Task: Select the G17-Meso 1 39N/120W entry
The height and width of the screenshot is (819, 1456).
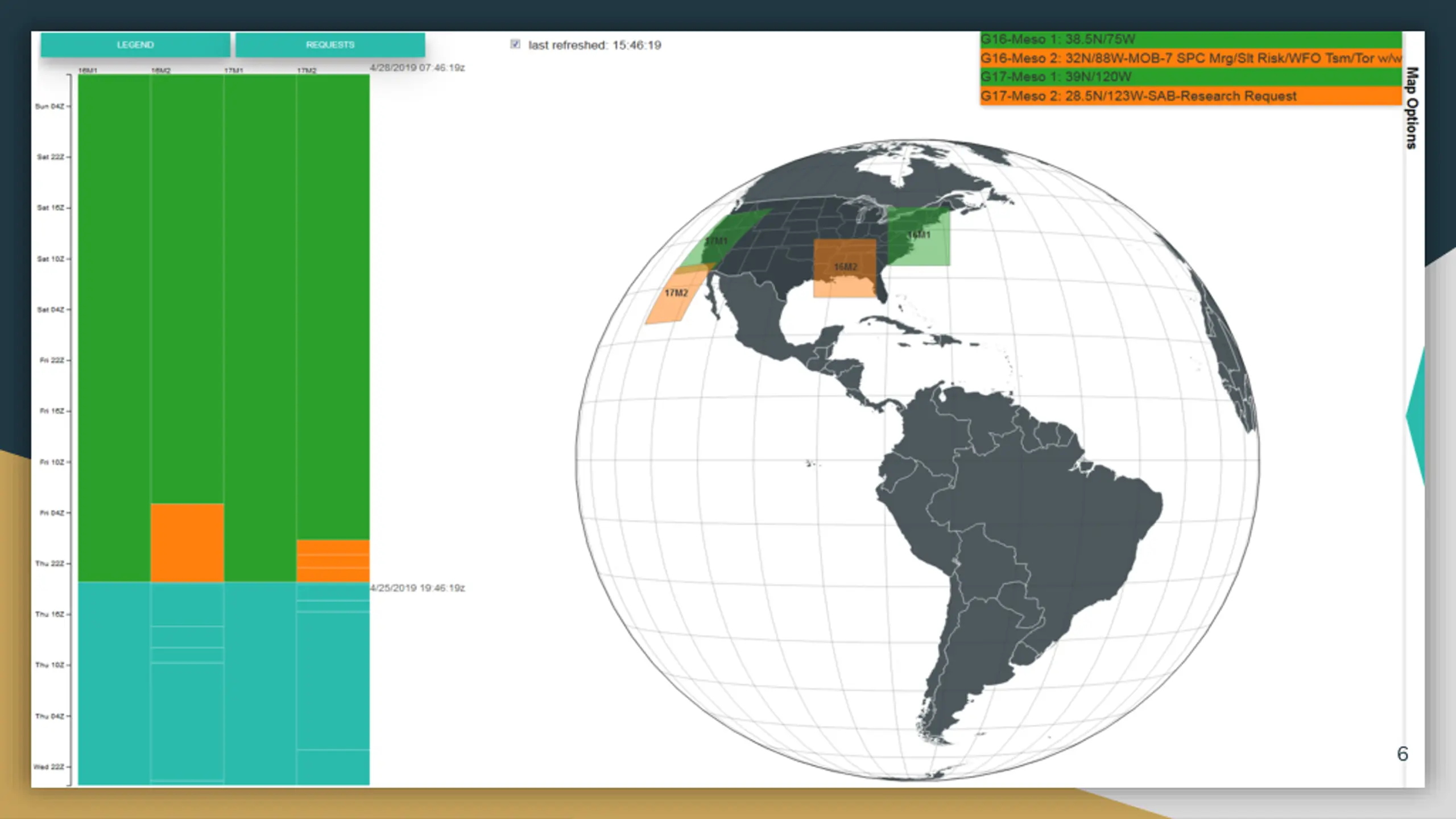Action: (x=1191, y=77)
